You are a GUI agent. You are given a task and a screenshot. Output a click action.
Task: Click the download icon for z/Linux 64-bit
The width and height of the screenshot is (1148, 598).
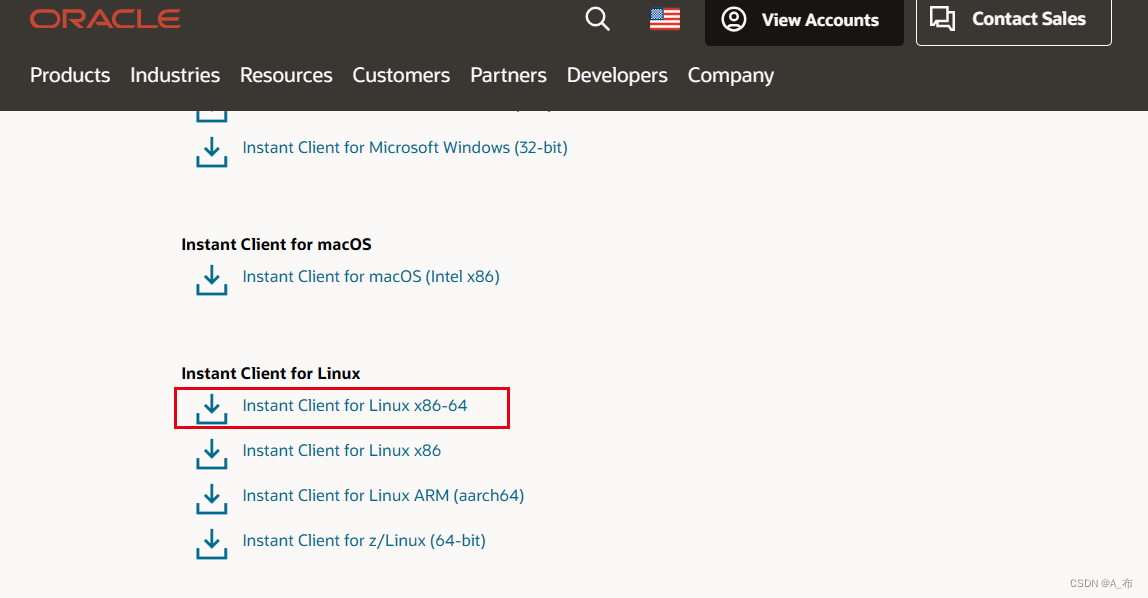[x=211, y=543]
